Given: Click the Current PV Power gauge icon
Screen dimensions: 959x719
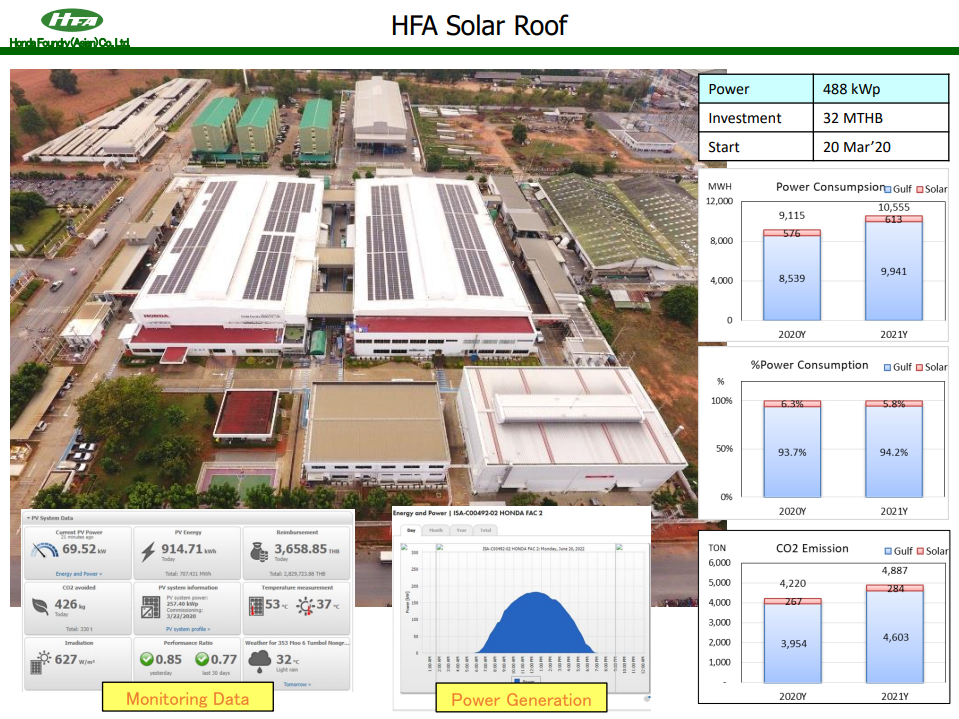Looking at the screenshot, I should (44, 549).
